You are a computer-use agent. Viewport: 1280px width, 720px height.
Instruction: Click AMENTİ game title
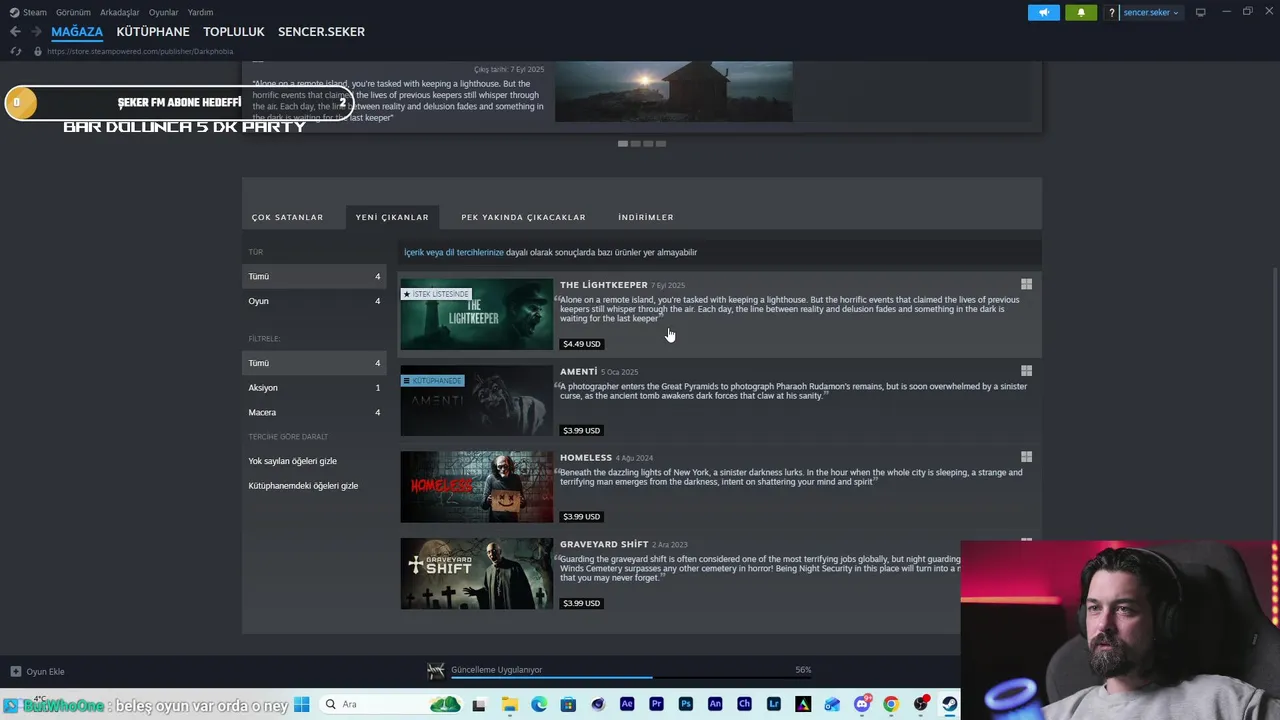578,371
